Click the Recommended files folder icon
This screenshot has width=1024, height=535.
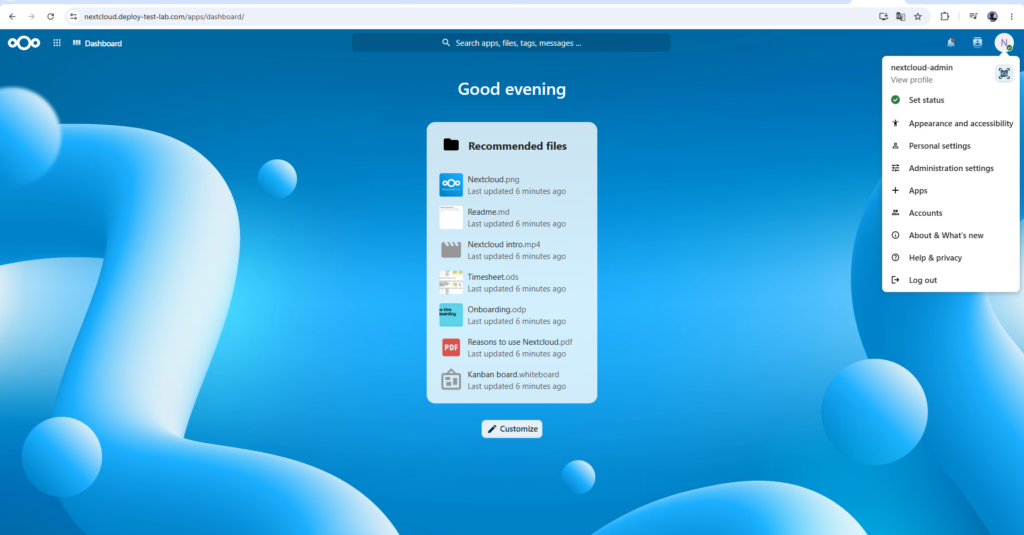(x=451, y=144)
